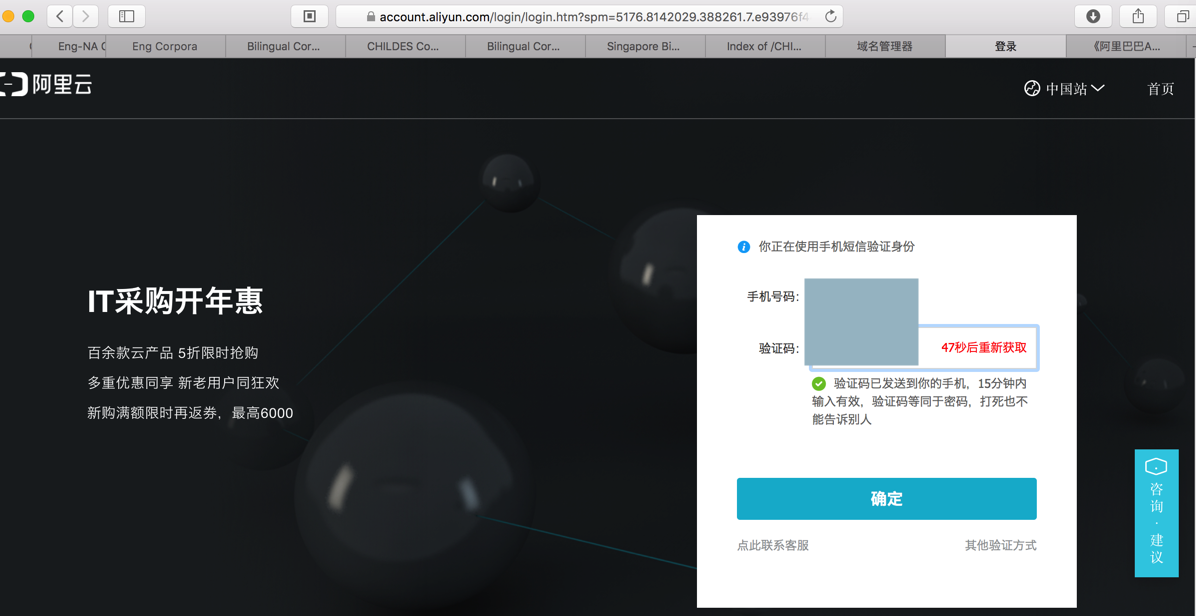Click 多重优惠同享 新老用户同狂欢 promo line
Viewport: 1196px width, 616px height.
[182, 383]
